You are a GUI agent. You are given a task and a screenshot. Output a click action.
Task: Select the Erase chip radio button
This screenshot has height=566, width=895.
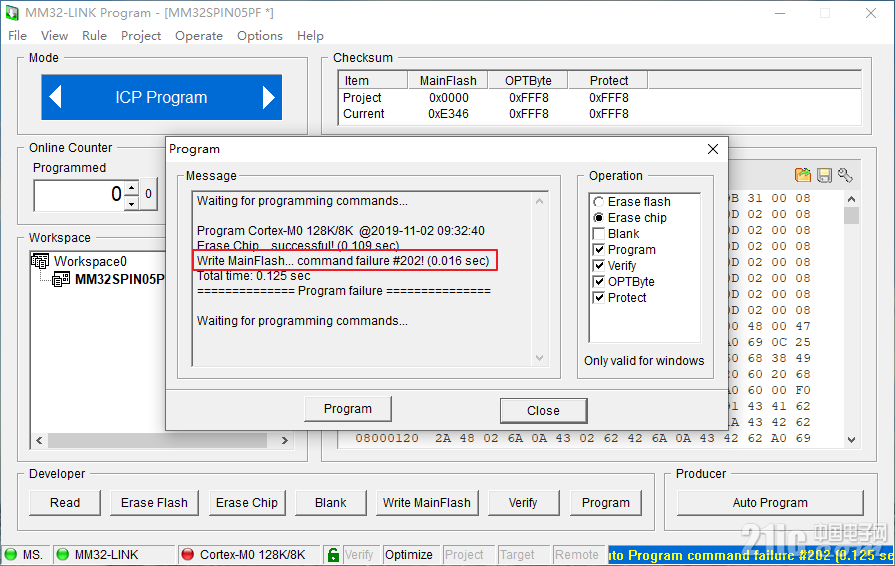598,218
